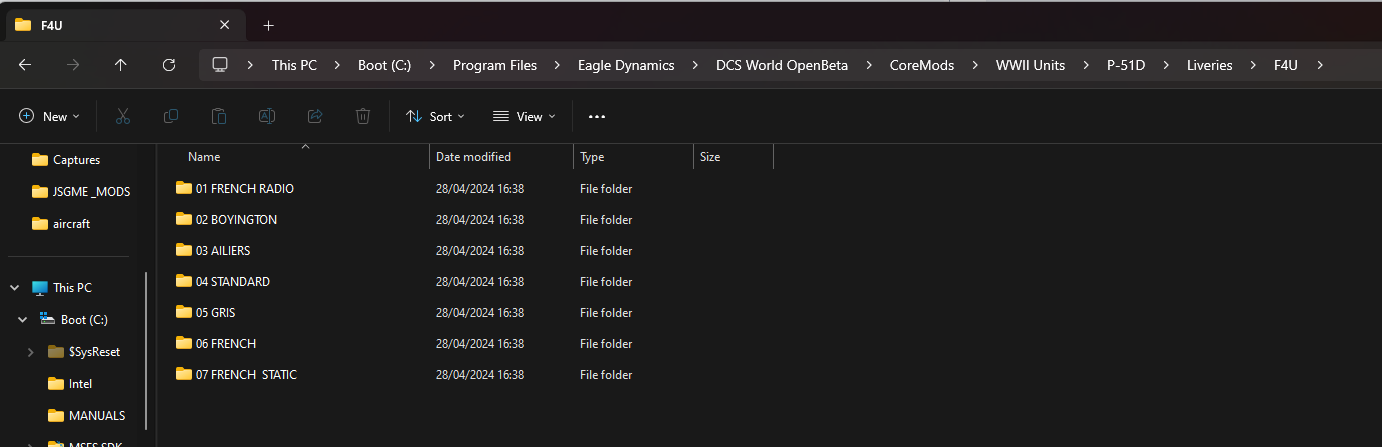Collapse the This PC tree node
The width and height of the screenshot is (1382, 447).
(x=15, y=287)
